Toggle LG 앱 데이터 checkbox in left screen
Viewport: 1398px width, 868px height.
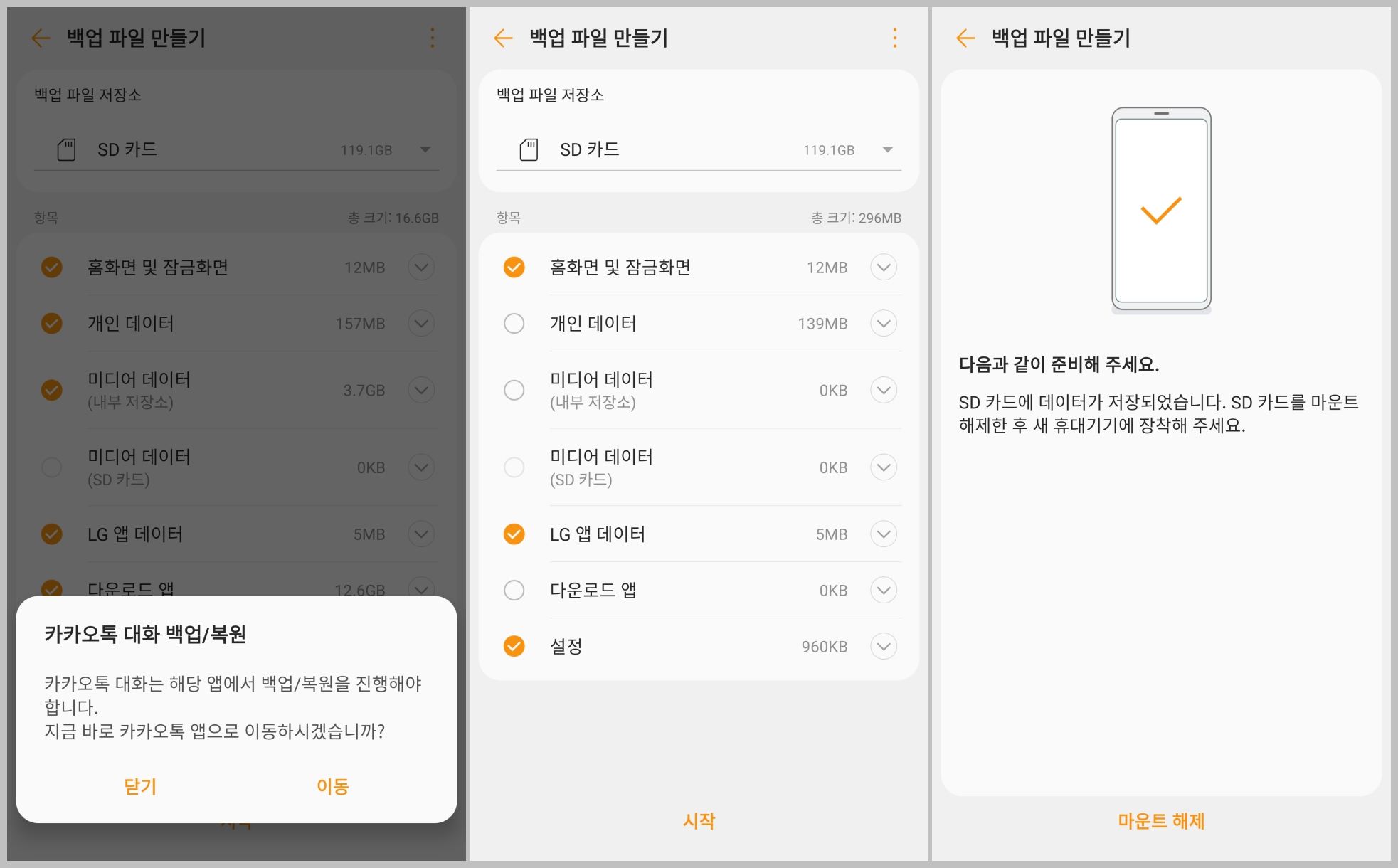(x=51, y=534)
